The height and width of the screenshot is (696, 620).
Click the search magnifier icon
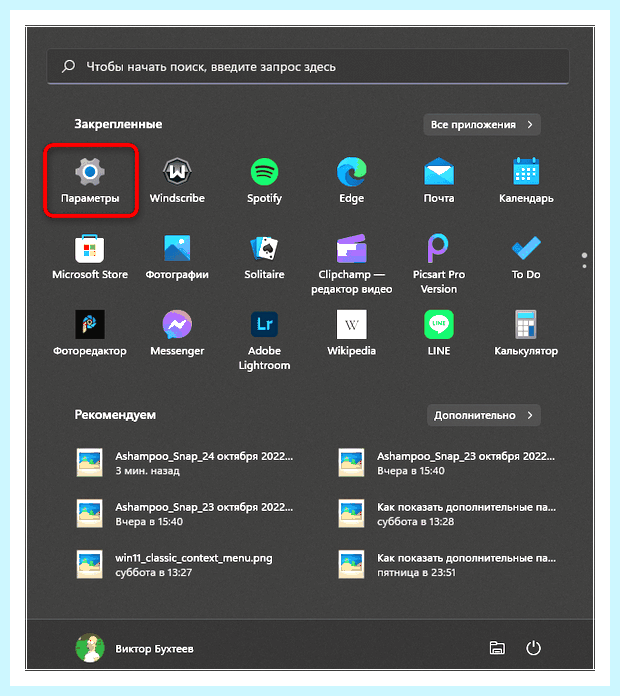pos(68,67)
